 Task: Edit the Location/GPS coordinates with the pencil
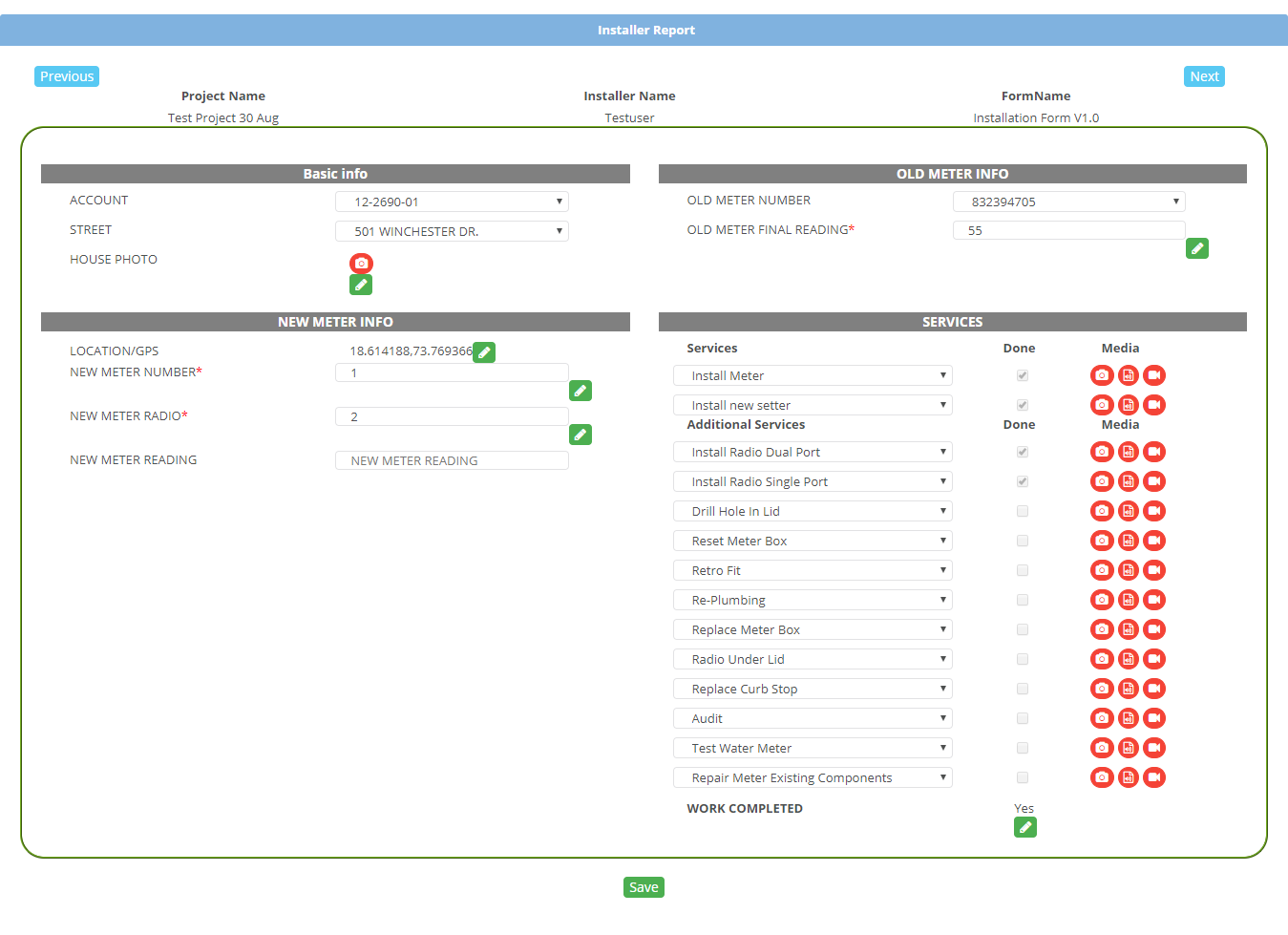[x=485, y=352]
